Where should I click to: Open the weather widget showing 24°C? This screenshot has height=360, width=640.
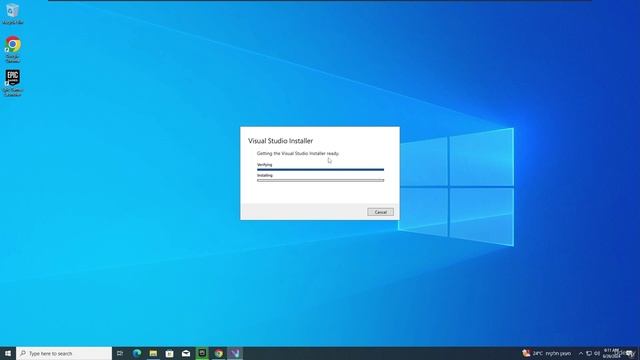546,353
